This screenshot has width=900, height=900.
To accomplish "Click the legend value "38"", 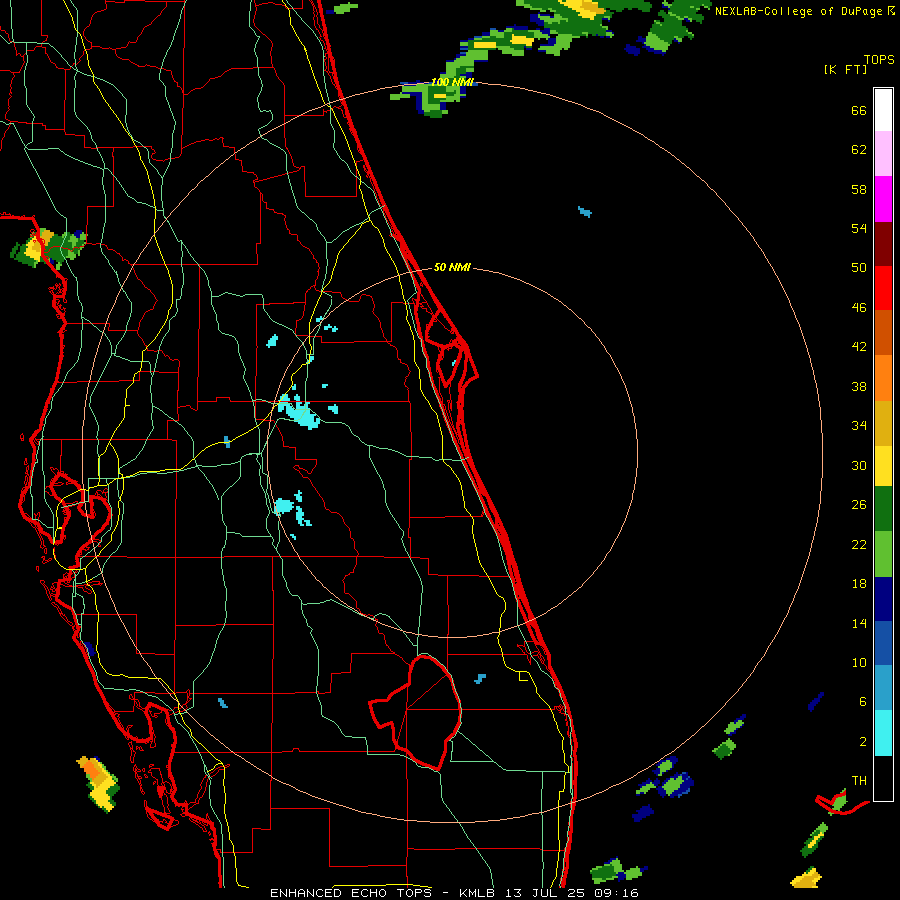I will [x=859, y=386].
